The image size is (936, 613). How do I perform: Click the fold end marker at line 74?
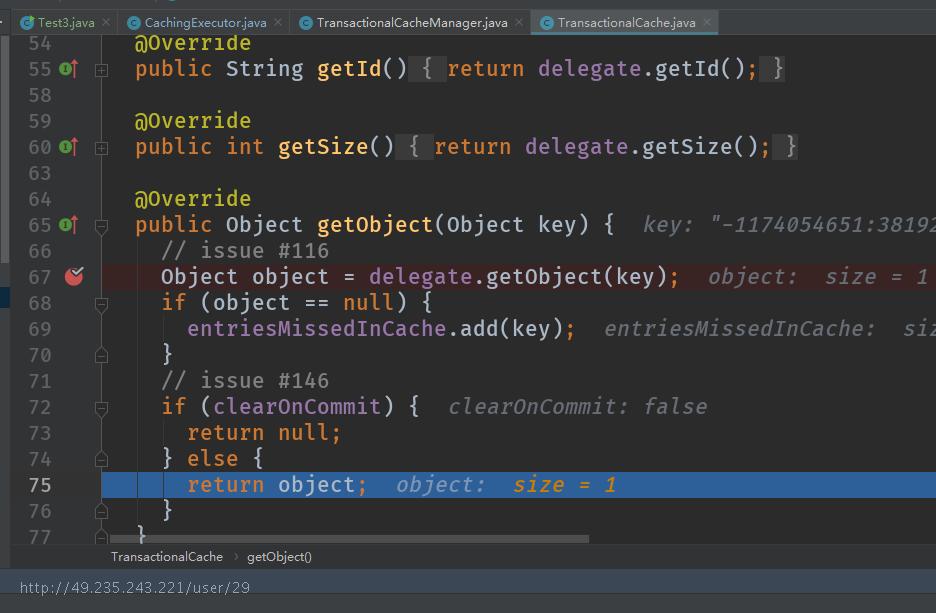tap(101, 460)
